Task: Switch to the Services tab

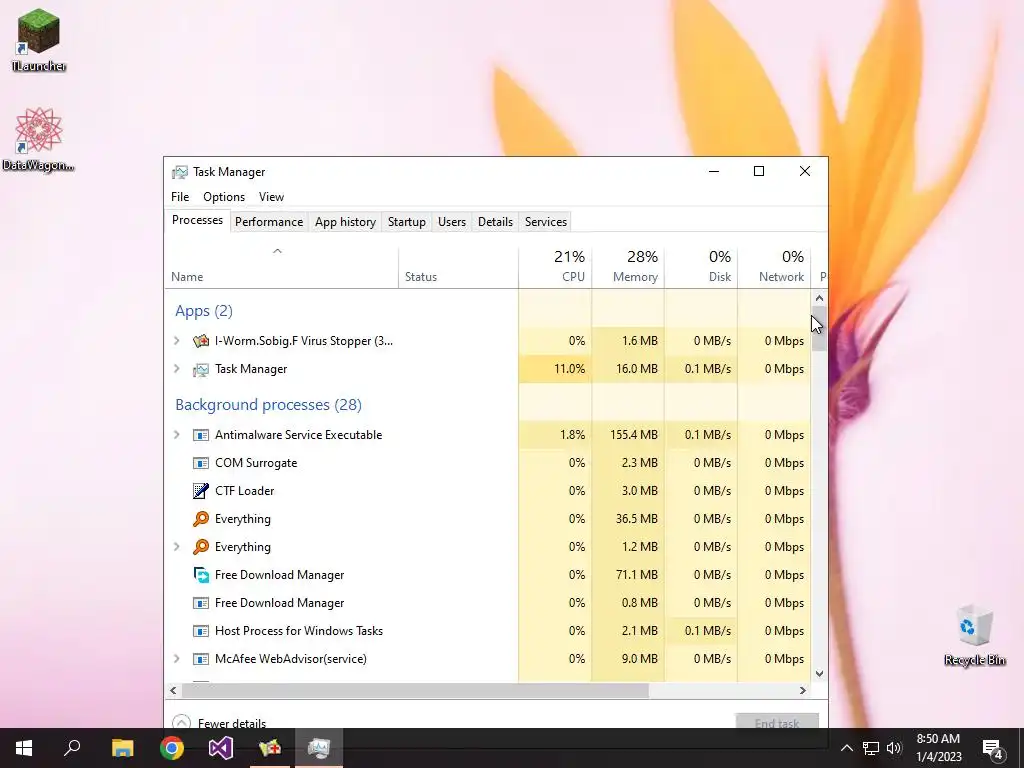Action: 546,222
